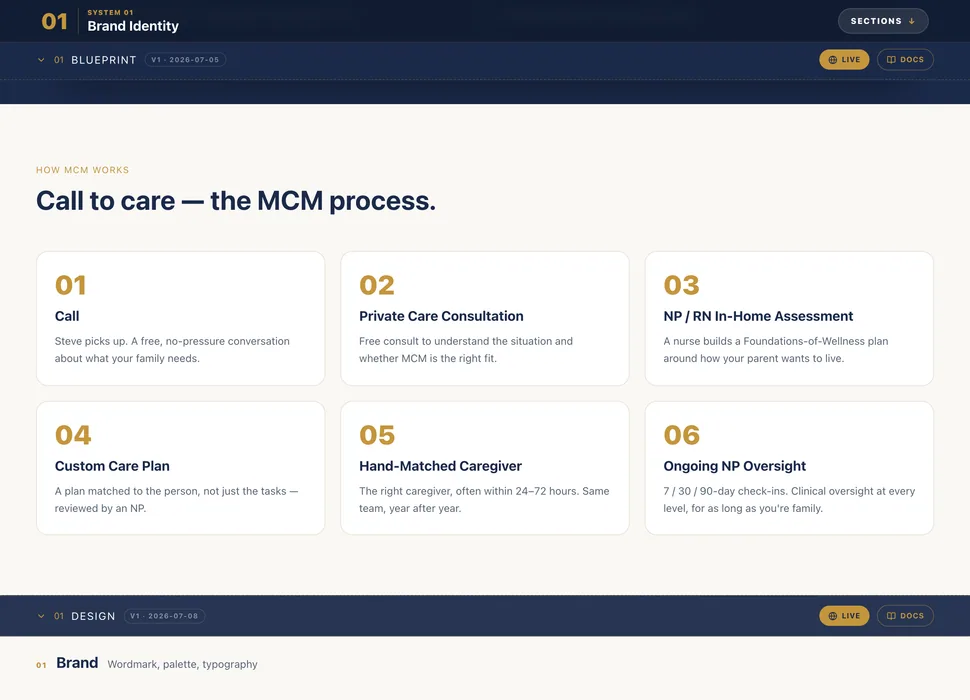
Task: Click the gold step number 03
Action: coord(681,285)
